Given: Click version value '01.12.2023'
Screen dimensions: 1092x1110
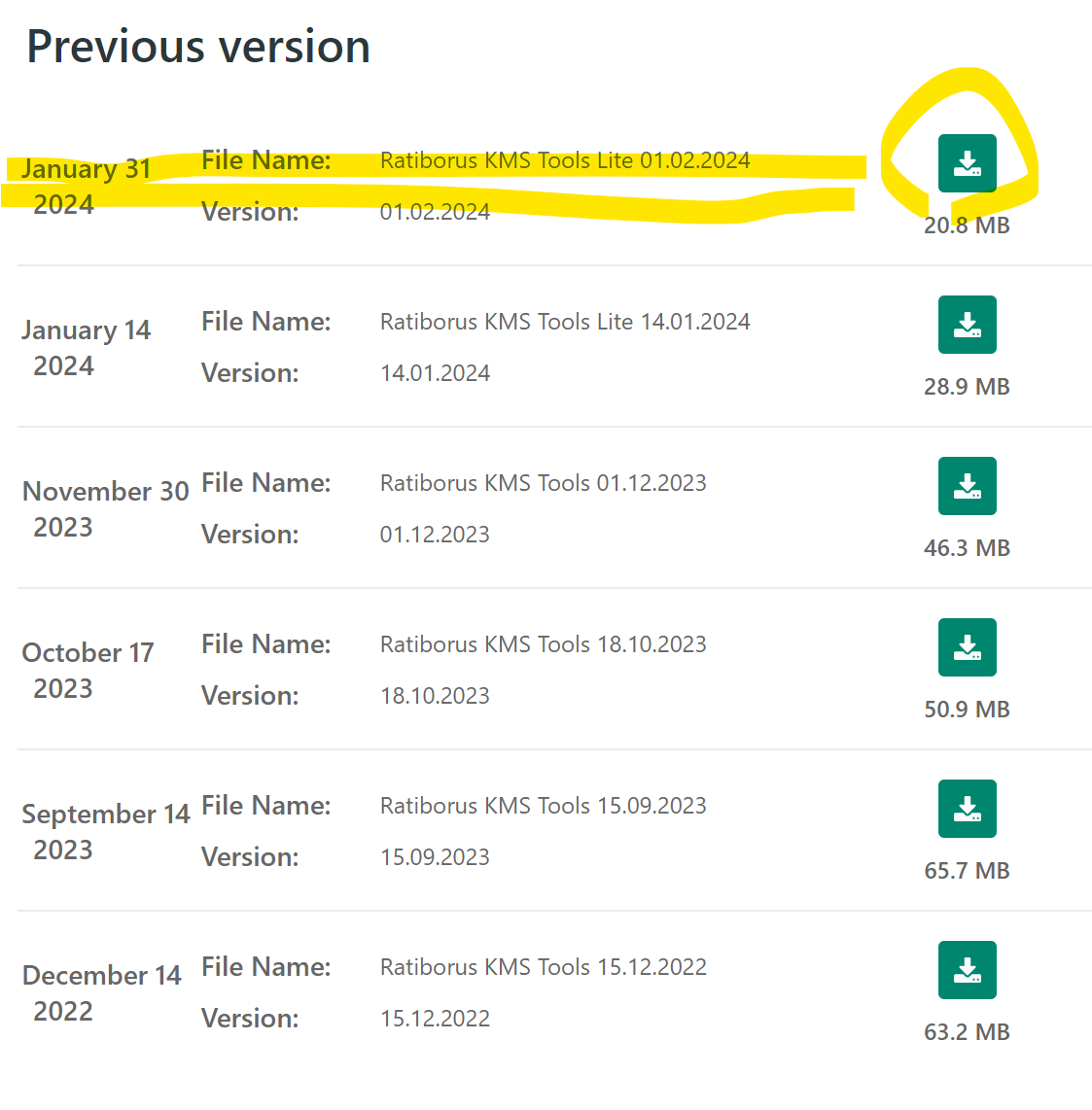Looking at the screenshot, I should click(x=435, y=535).
